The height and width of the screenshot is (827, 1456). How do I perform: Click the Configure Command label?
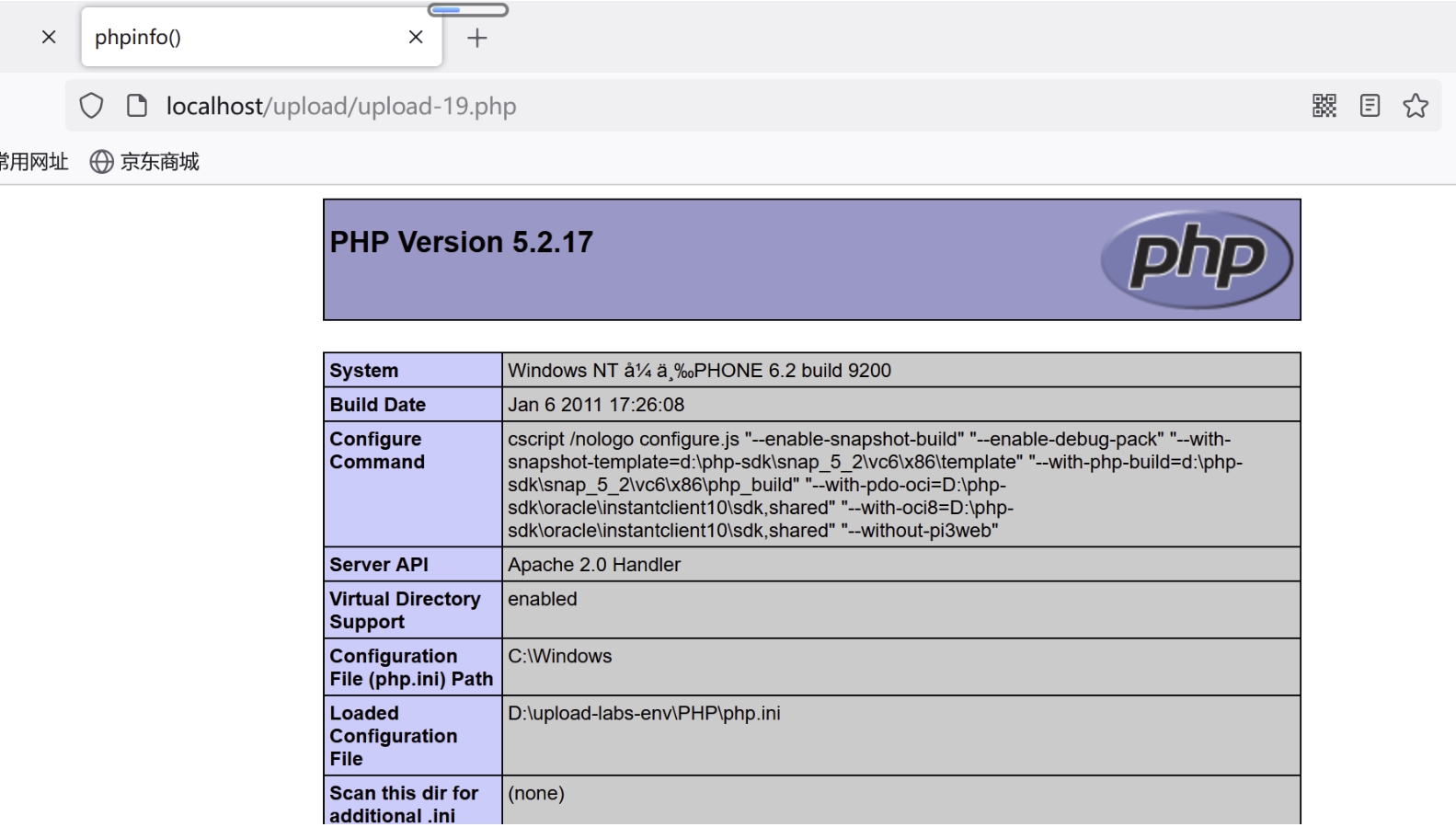[x=377, y=450]
